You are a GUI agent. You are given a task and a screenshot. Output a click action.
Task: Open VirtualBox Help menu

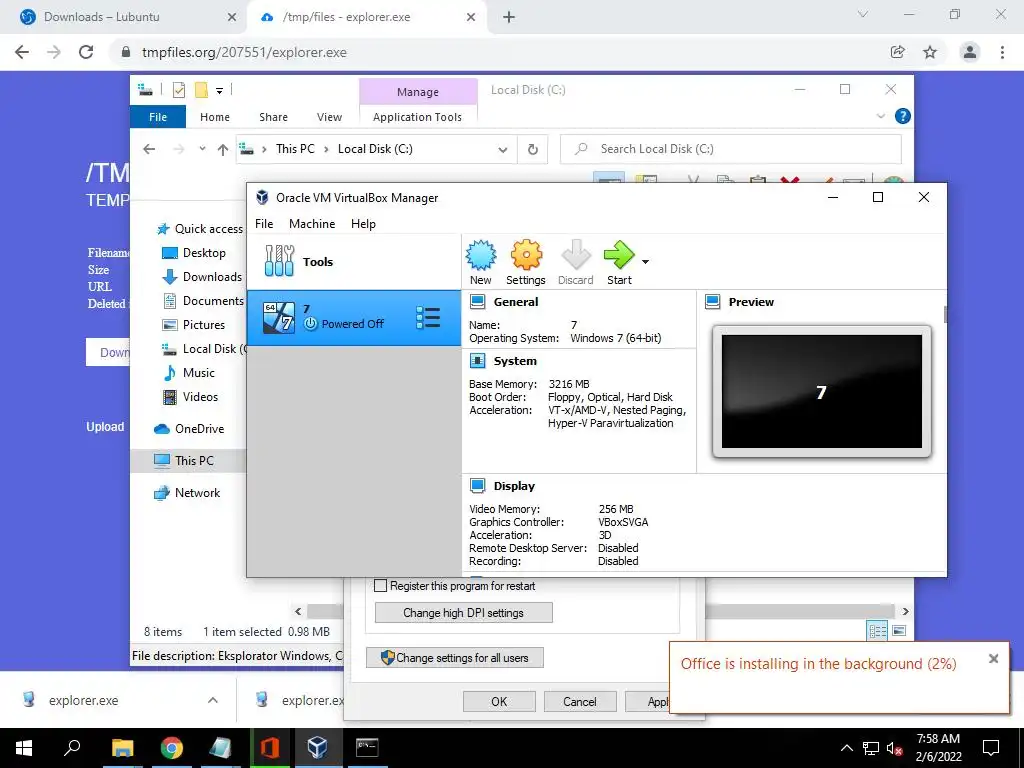click(363, 223)
